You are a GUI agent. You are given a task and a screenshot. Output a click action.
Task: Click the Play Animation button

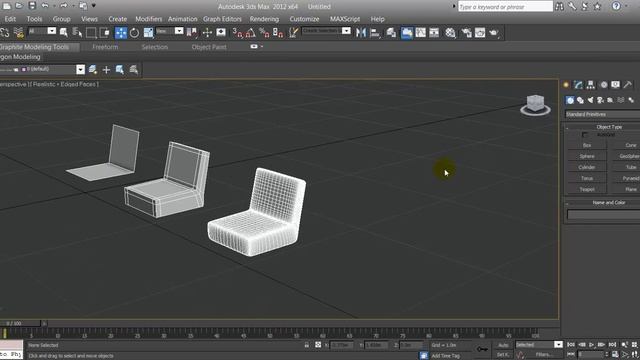[591, 345]
